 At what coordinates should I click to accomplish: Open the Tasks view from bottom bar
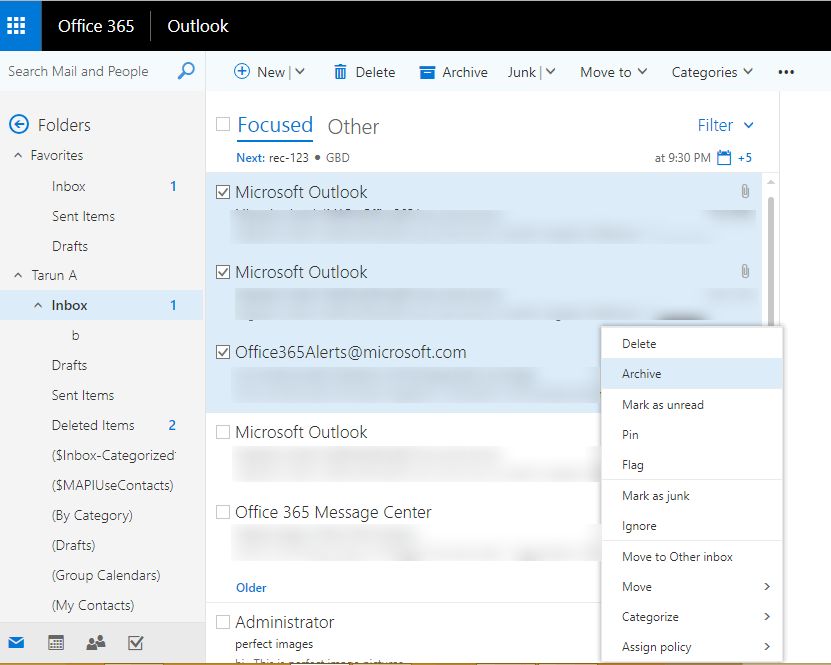136,643
